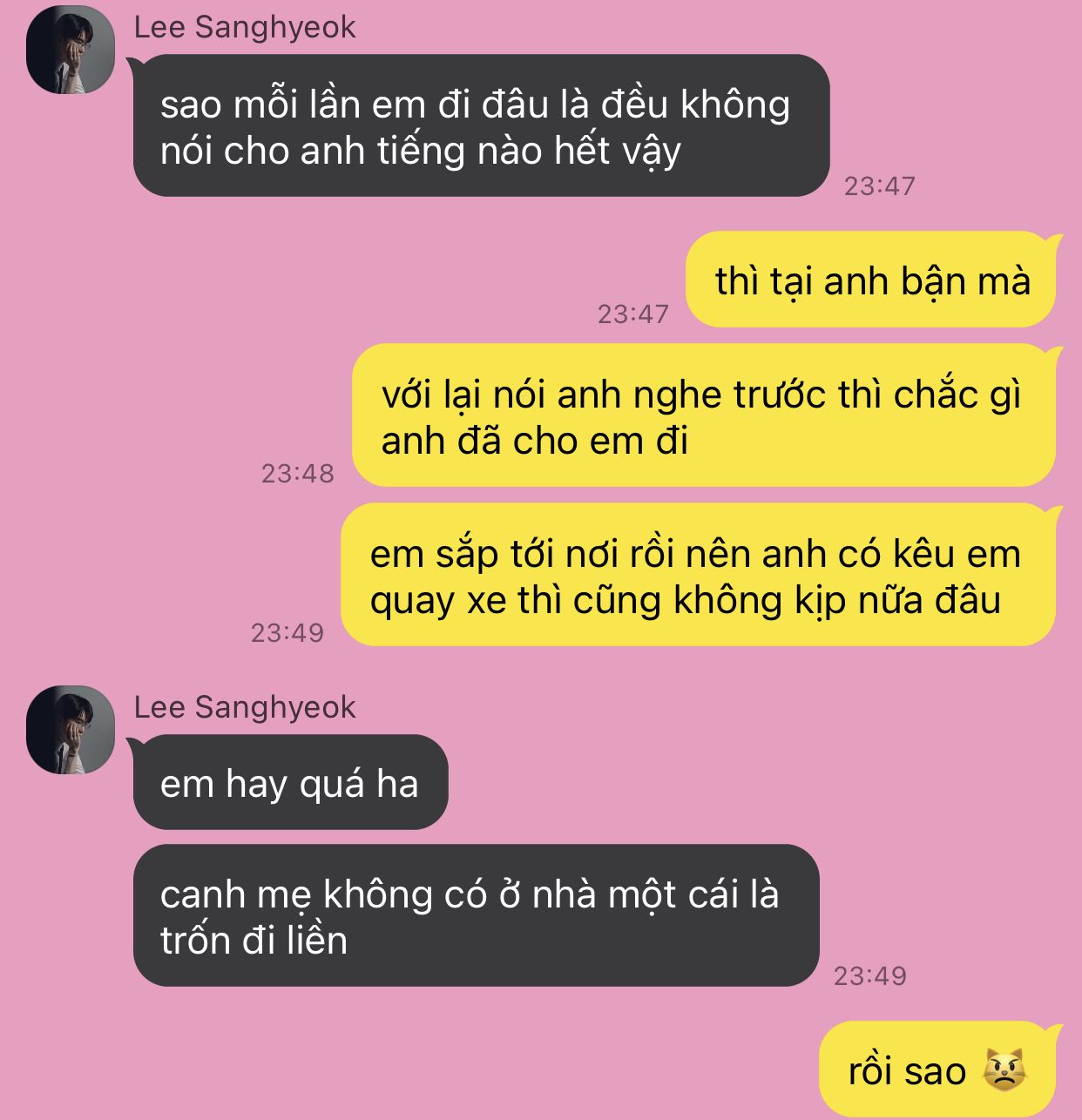This screenshot has width=1082, height=1120.
Task: Tap the angry cat emoji in the last message
Action: pos(1004,1071)
